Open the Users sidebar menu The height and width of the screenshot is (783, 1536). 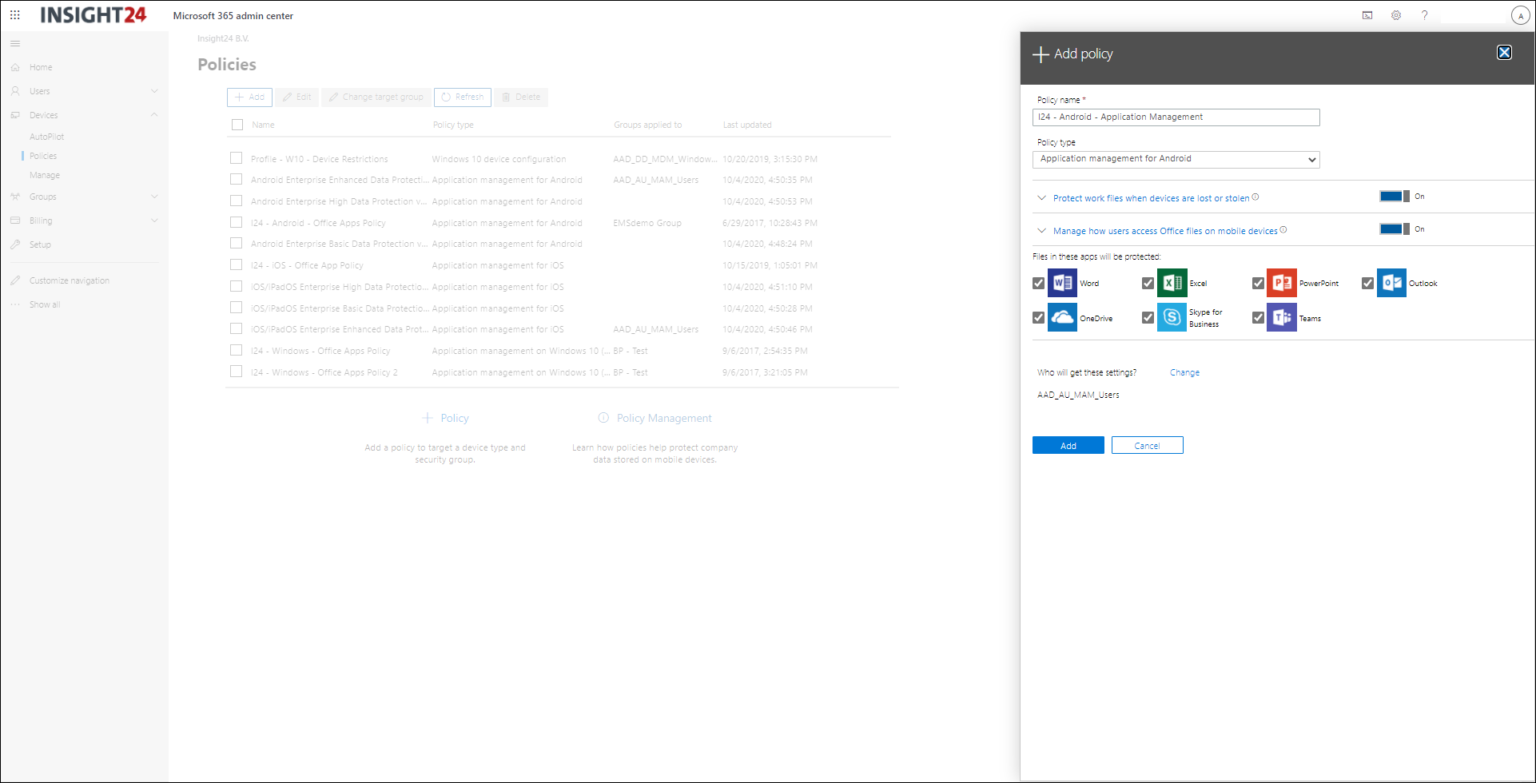tap(39, 91)
